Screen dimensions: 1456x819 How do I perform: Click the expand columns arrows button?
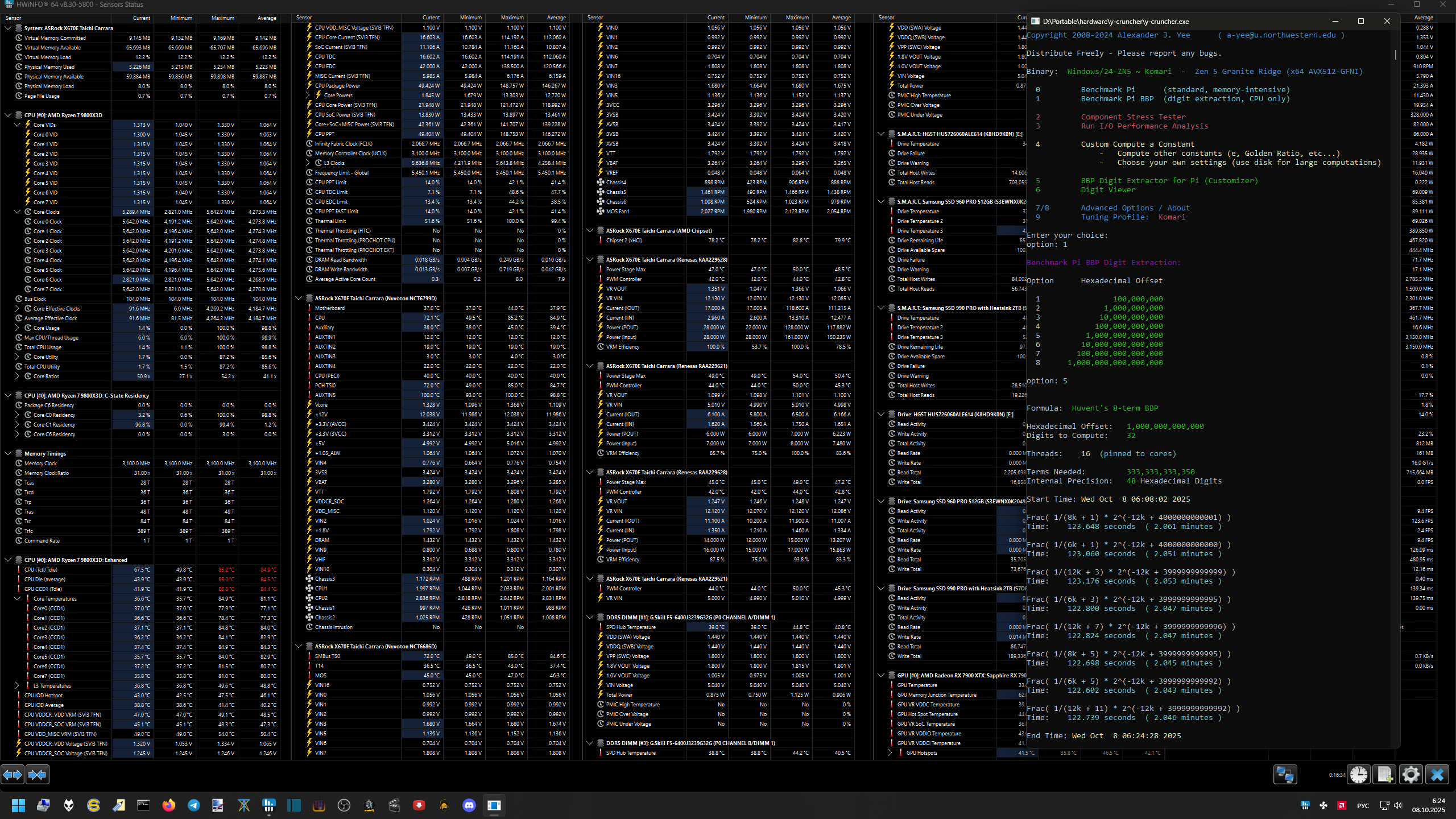coord(13,774)
